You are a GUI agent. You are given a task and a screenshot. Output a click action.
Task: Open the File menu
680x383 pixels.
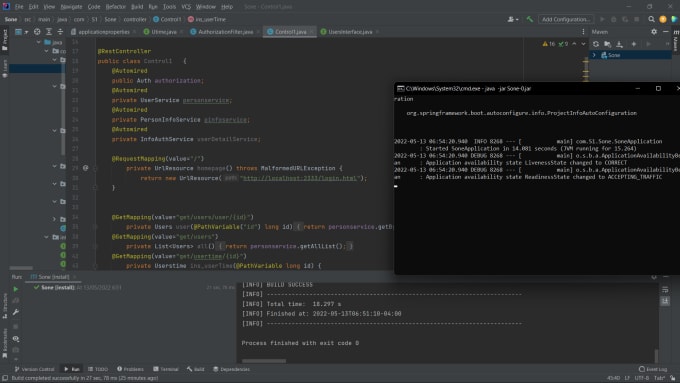(x=19, y=7)
